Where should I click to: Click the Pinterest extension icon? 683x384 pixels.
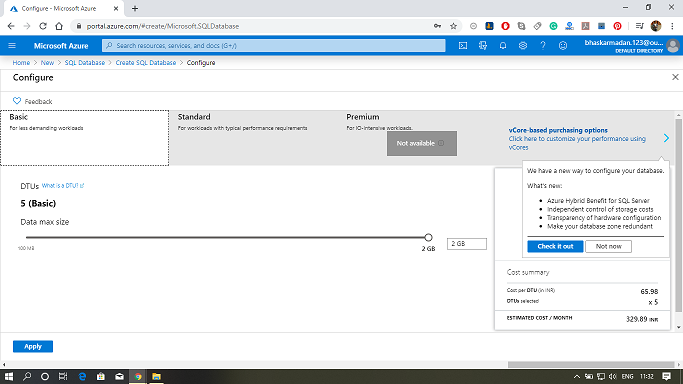coord(617,26)
